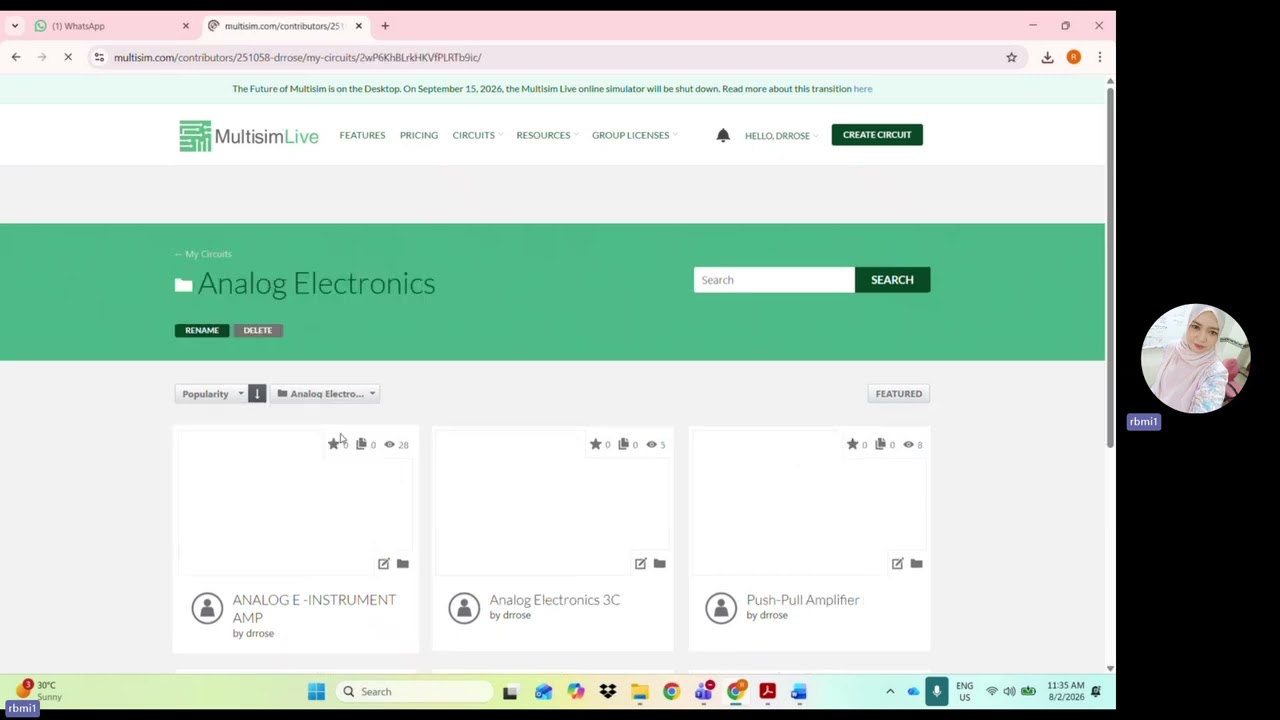Click author avatar on Push-Pull Amplifier card

(x=721, y=608)
